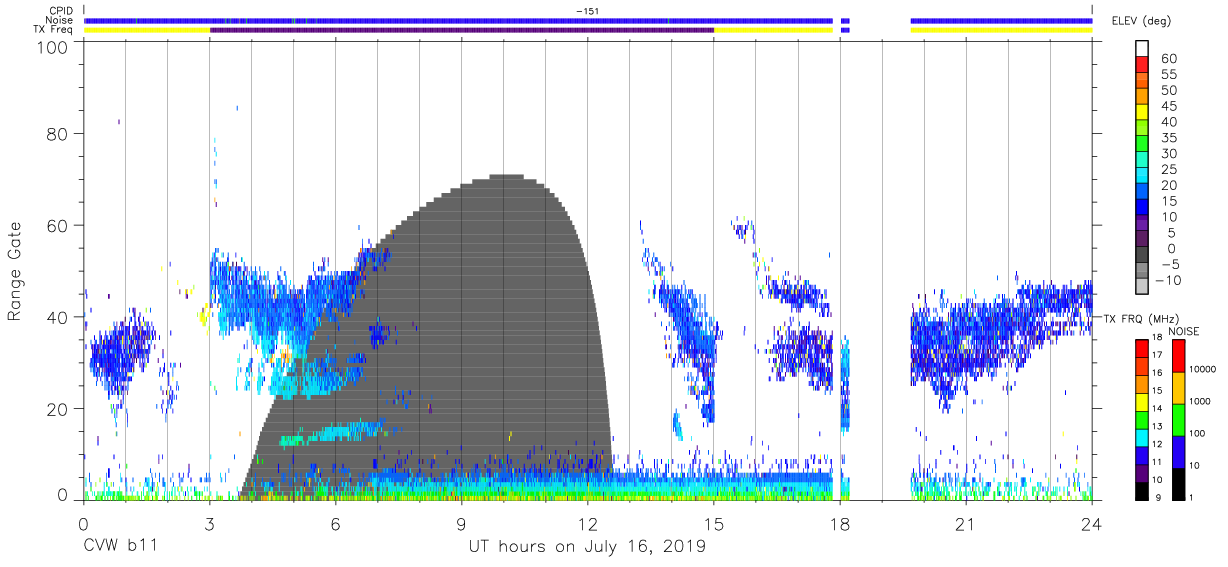The width and height of the screenshot is (1228, 567).
Task: Click the range gate tick label '20'
Action: coord(58,409)
